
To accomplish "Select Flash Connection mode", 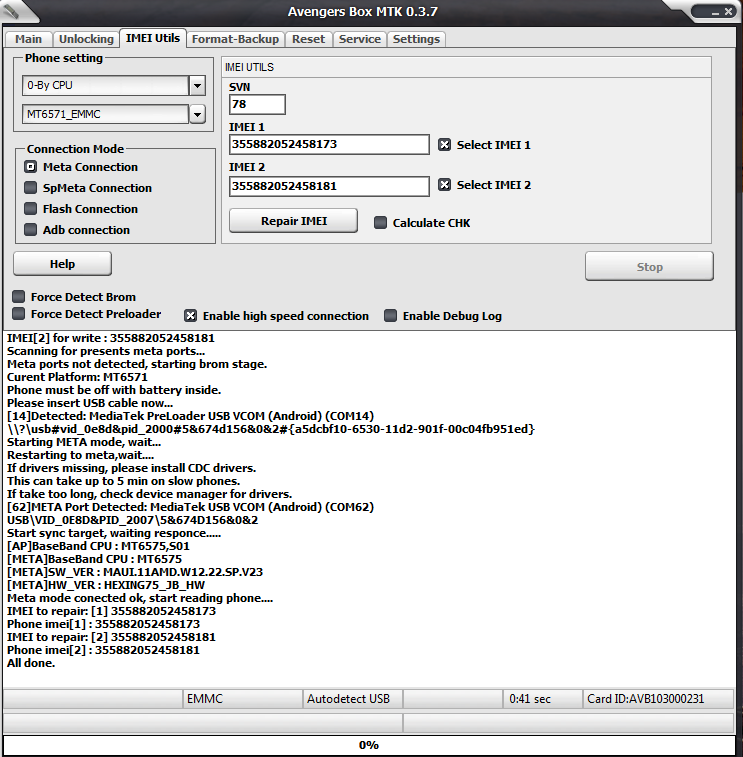I will (x=81, y=209).
